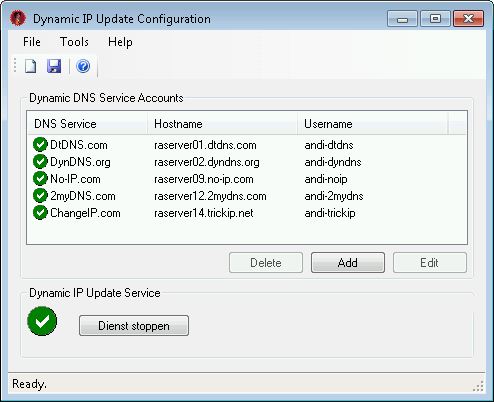Click the New document toolbar icon
This screenshot has width=494, height=402.
(x=31, y=66)
